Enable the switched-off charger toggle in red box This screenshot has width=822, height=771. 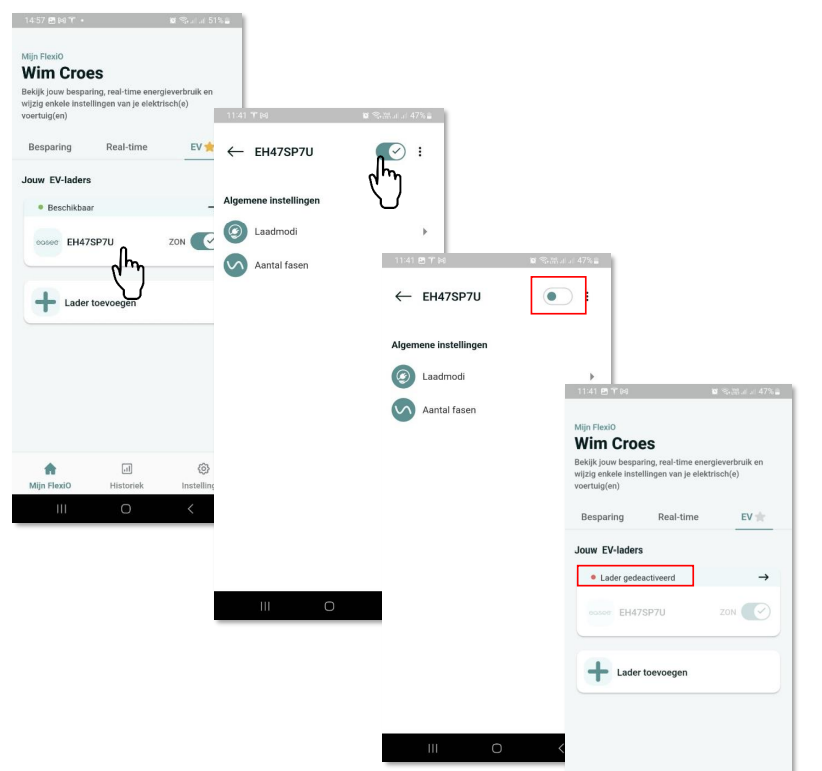coord(558,297)
